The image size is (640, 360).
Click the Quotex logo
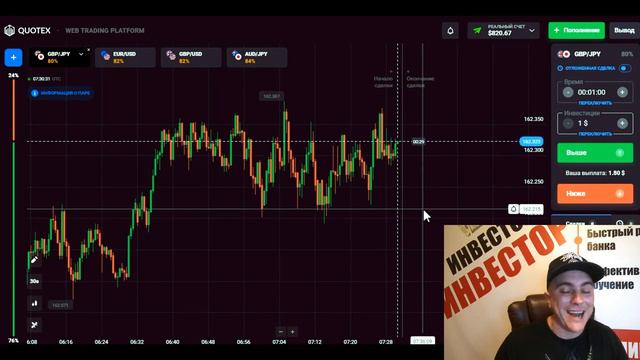(27, 31)
